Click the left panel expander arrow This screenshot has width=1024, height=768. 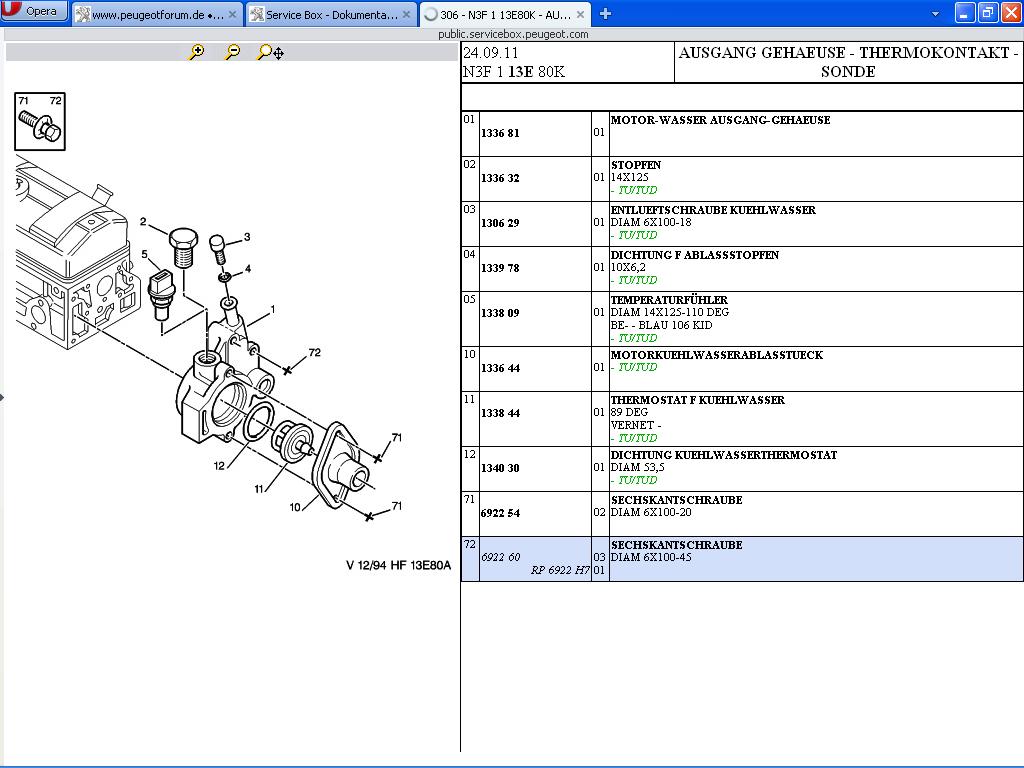pyautogui.click(x=2, y=397)
